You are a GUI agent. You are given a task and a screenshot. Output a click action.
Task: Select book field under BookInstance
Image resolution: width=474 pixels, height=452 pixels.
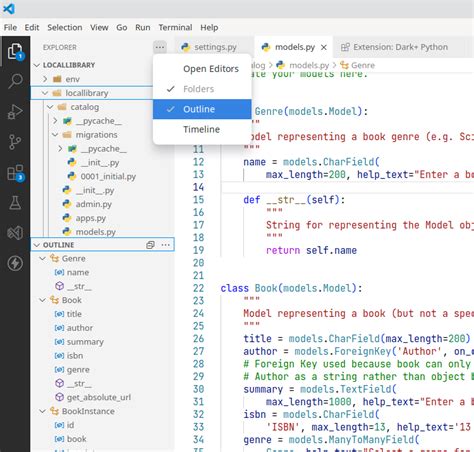[76, 439]
